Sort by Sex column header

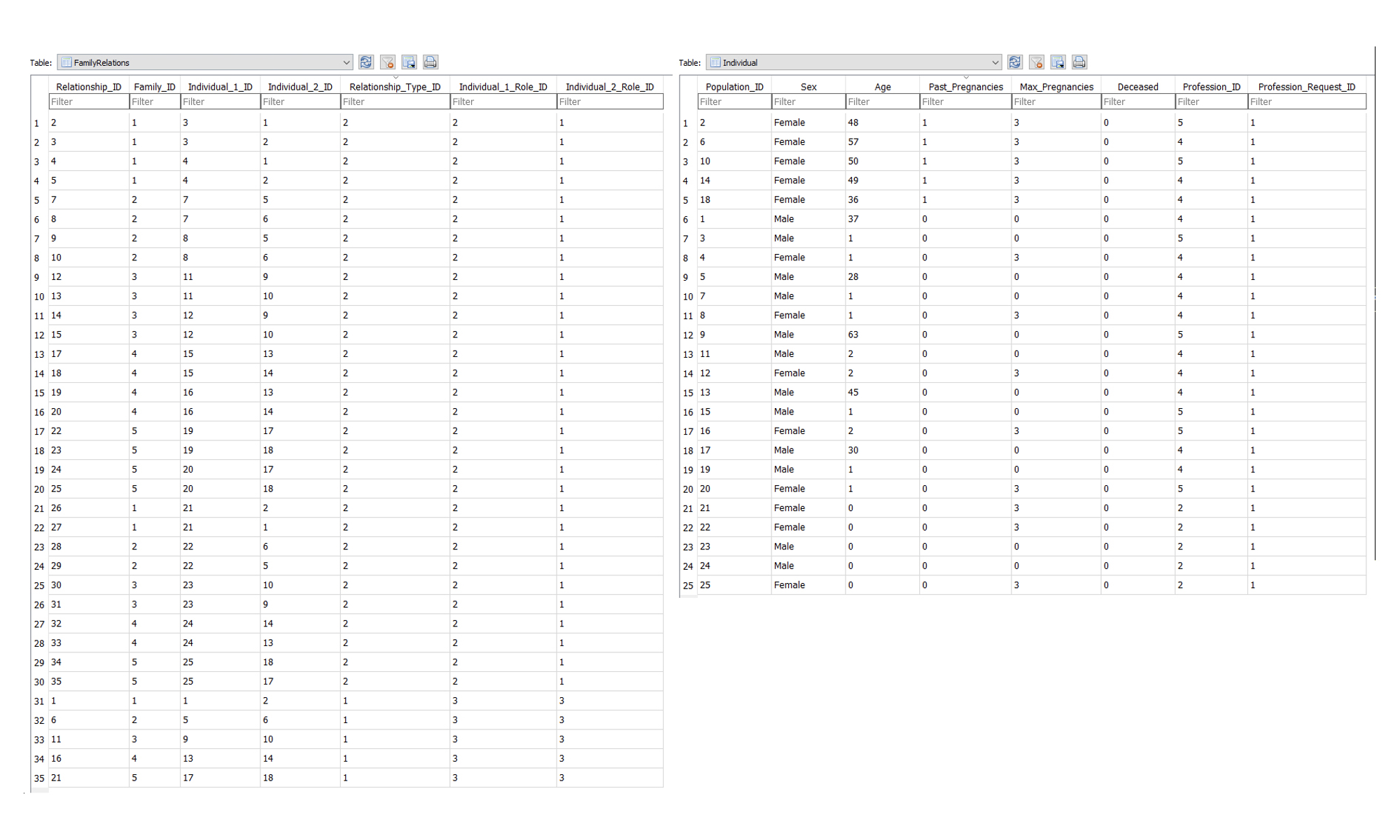(x=808, y=87)
